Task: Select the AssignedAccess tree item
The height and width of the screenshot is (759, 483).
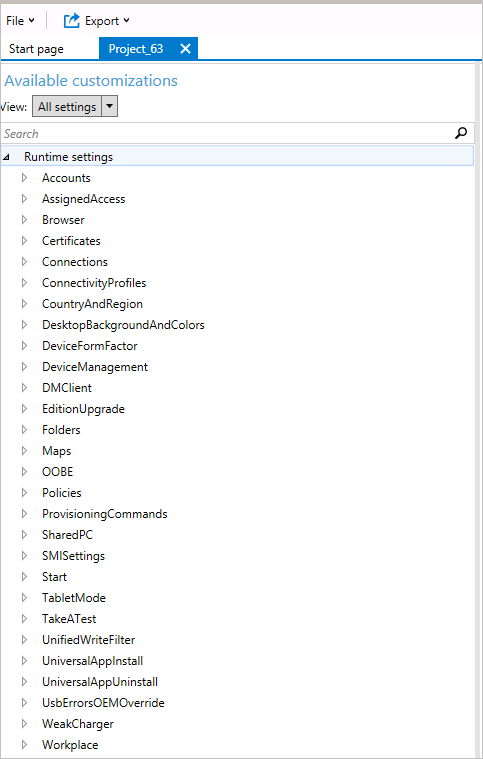Action: click(83, 199)
